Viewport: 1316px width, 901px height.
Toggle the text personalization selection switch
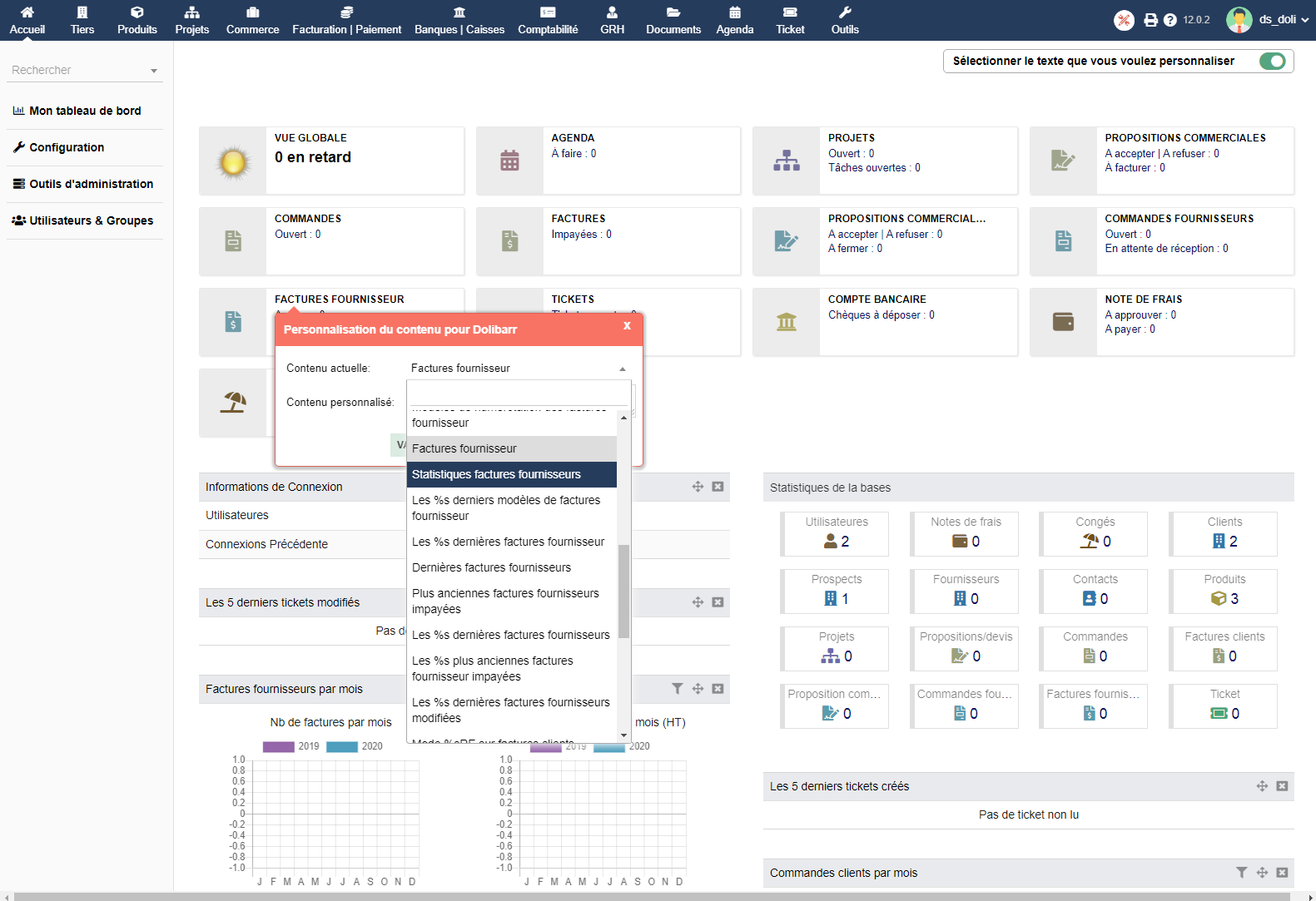(1273, 61)
